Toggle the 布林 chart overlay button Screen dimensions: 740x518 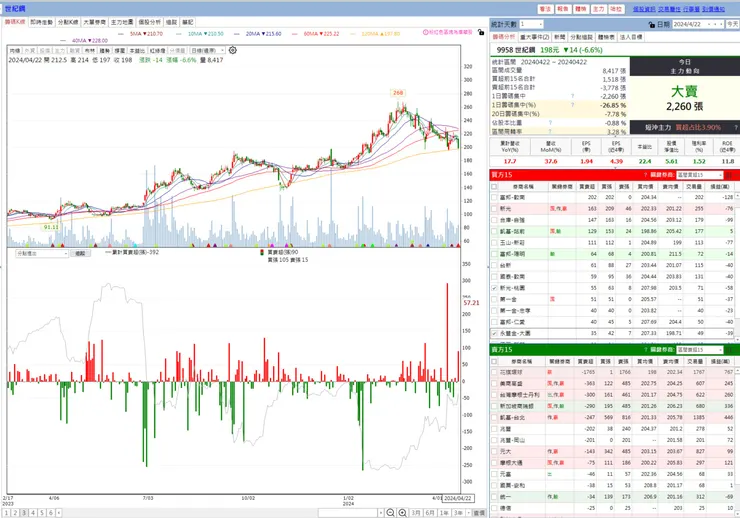click(90, 50)
